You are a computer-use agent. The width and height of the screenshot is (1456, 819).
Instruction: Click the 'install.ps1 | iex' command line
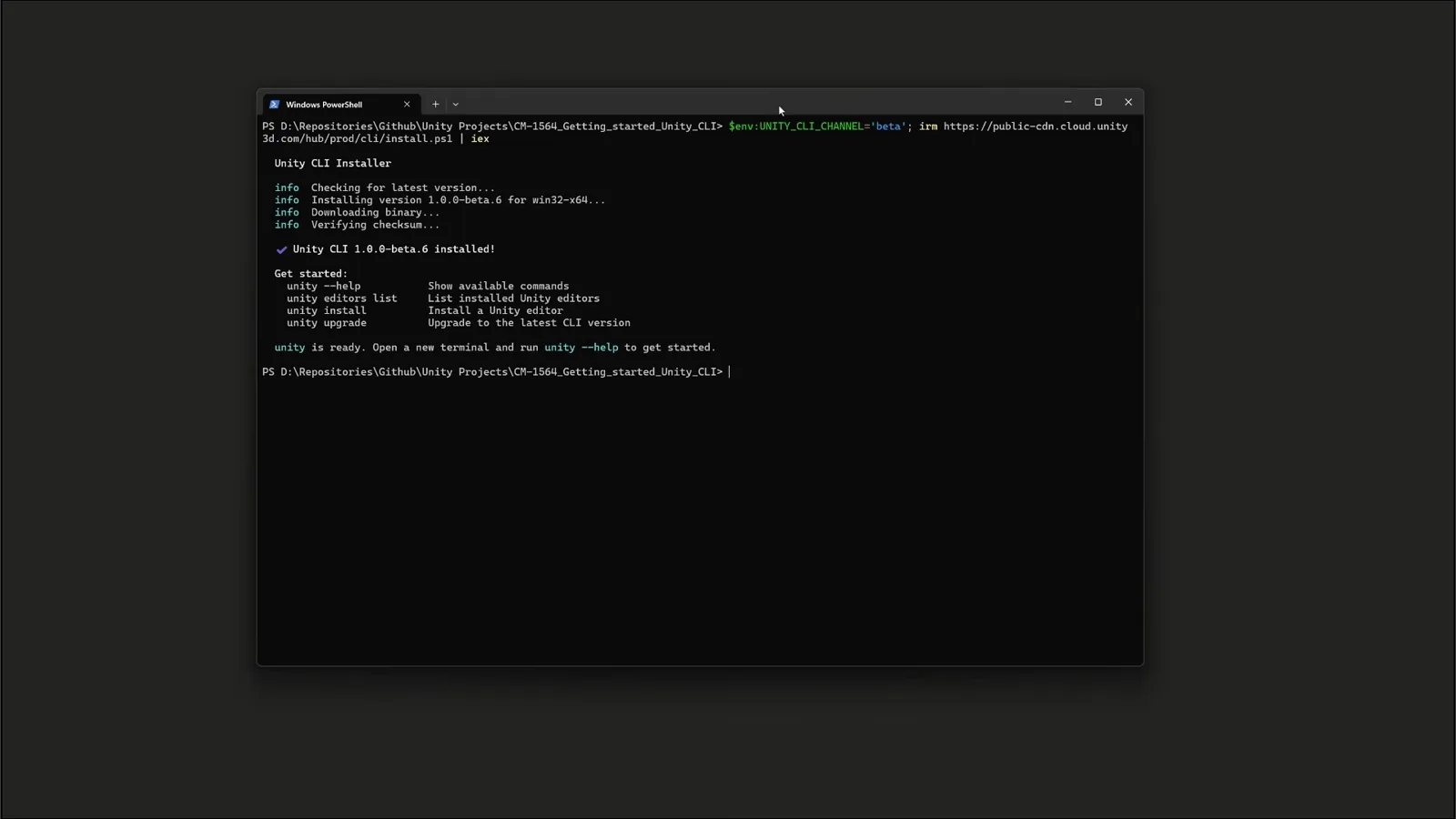376,139
